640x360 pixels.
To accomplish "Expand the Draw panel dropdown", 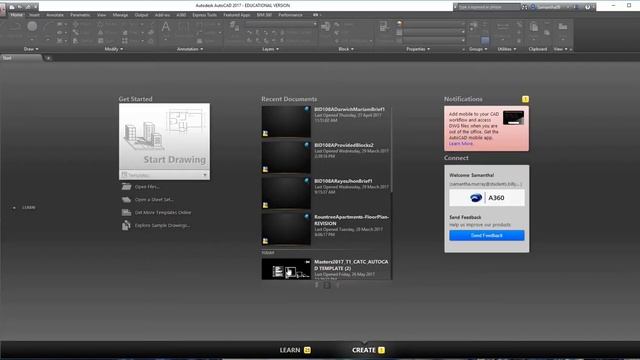I will (x=31, y=49).
